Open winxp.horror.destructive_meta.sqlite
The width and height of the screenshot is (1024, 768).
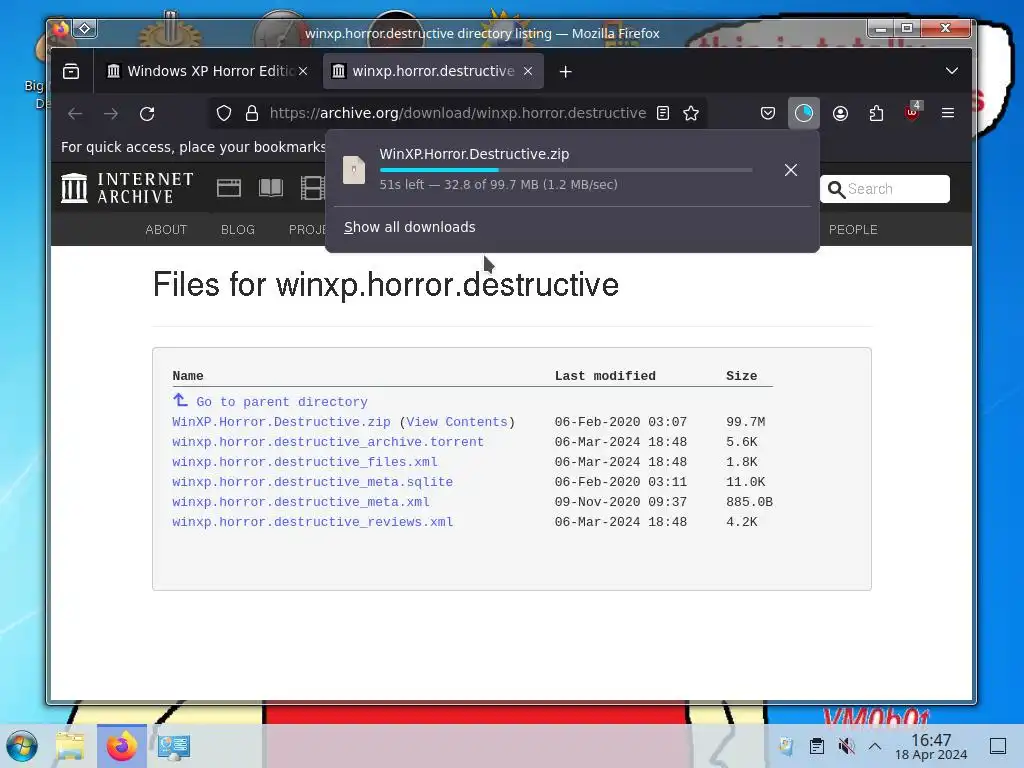(312, 482)
